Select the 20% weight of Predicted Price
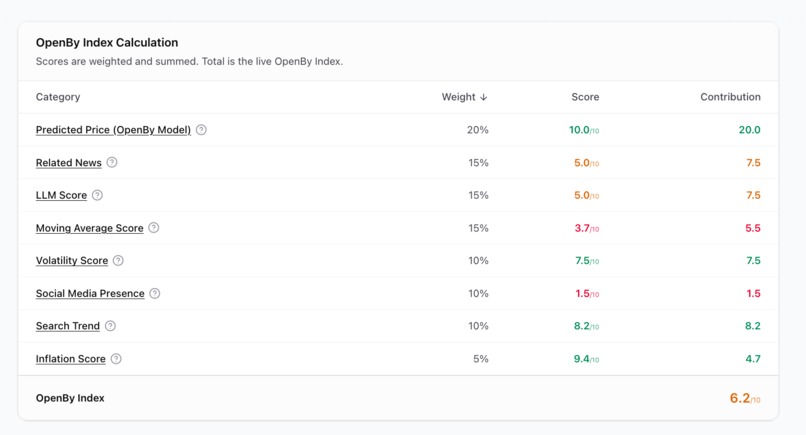Screen dimensions: 806x435 point(478,130)
